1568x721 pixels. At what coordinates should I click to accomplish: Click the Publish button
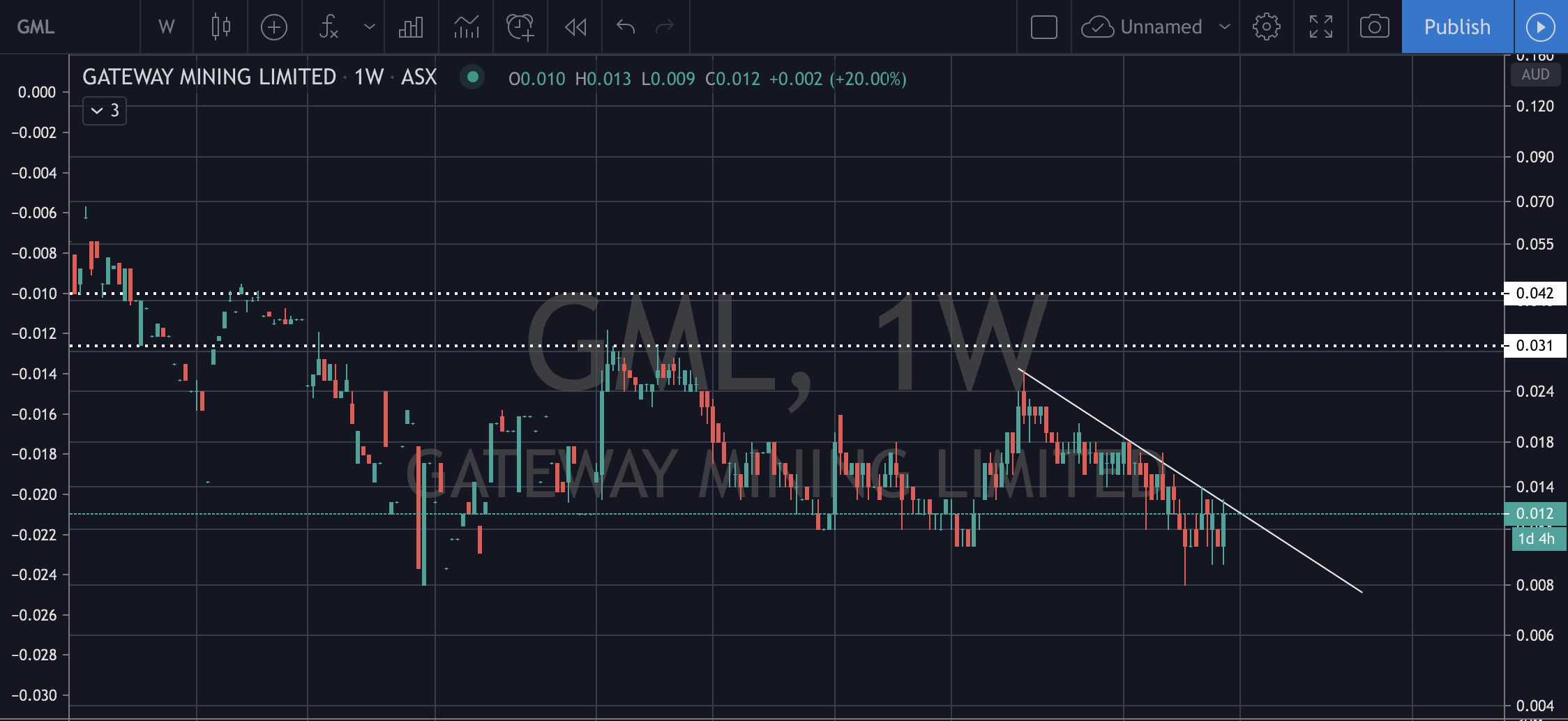(1457, 26)
